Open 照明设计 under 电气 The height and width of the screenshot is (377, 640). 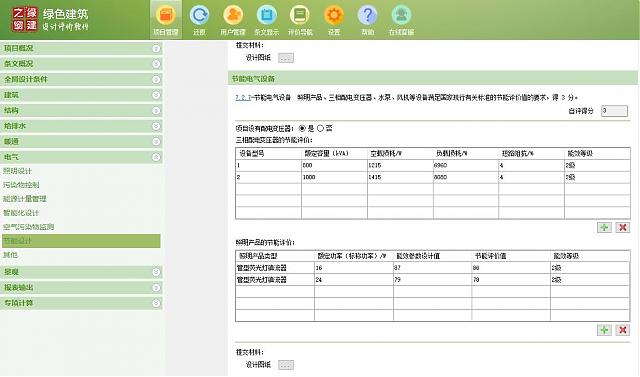tap(17, 171)
